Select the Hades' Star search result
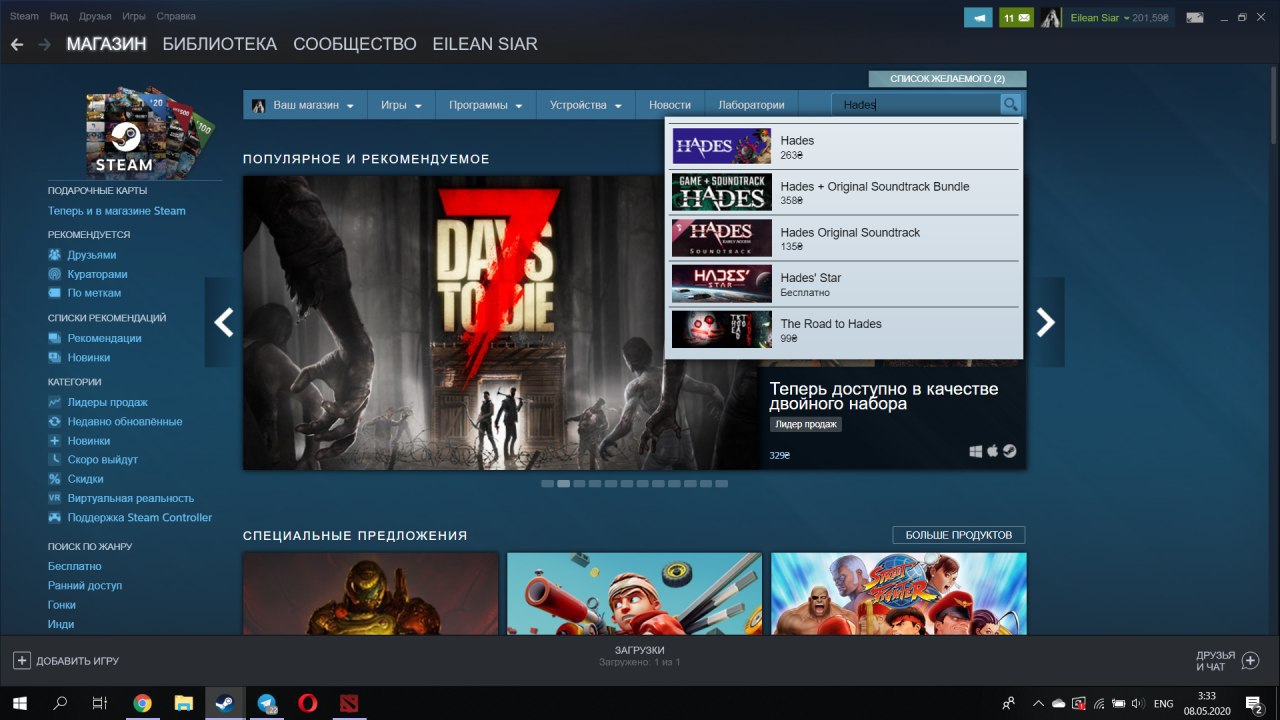The height and width of the screenshot is (720, 1280). tap(844, 285)
